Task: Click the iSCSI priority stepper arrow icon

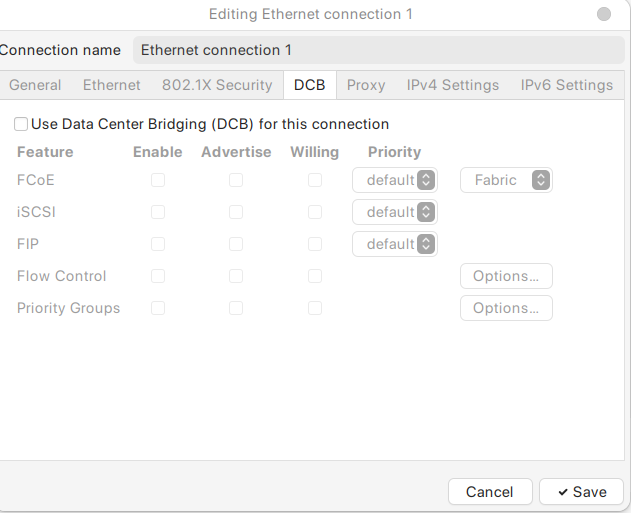Action: (x=426, y=212)
